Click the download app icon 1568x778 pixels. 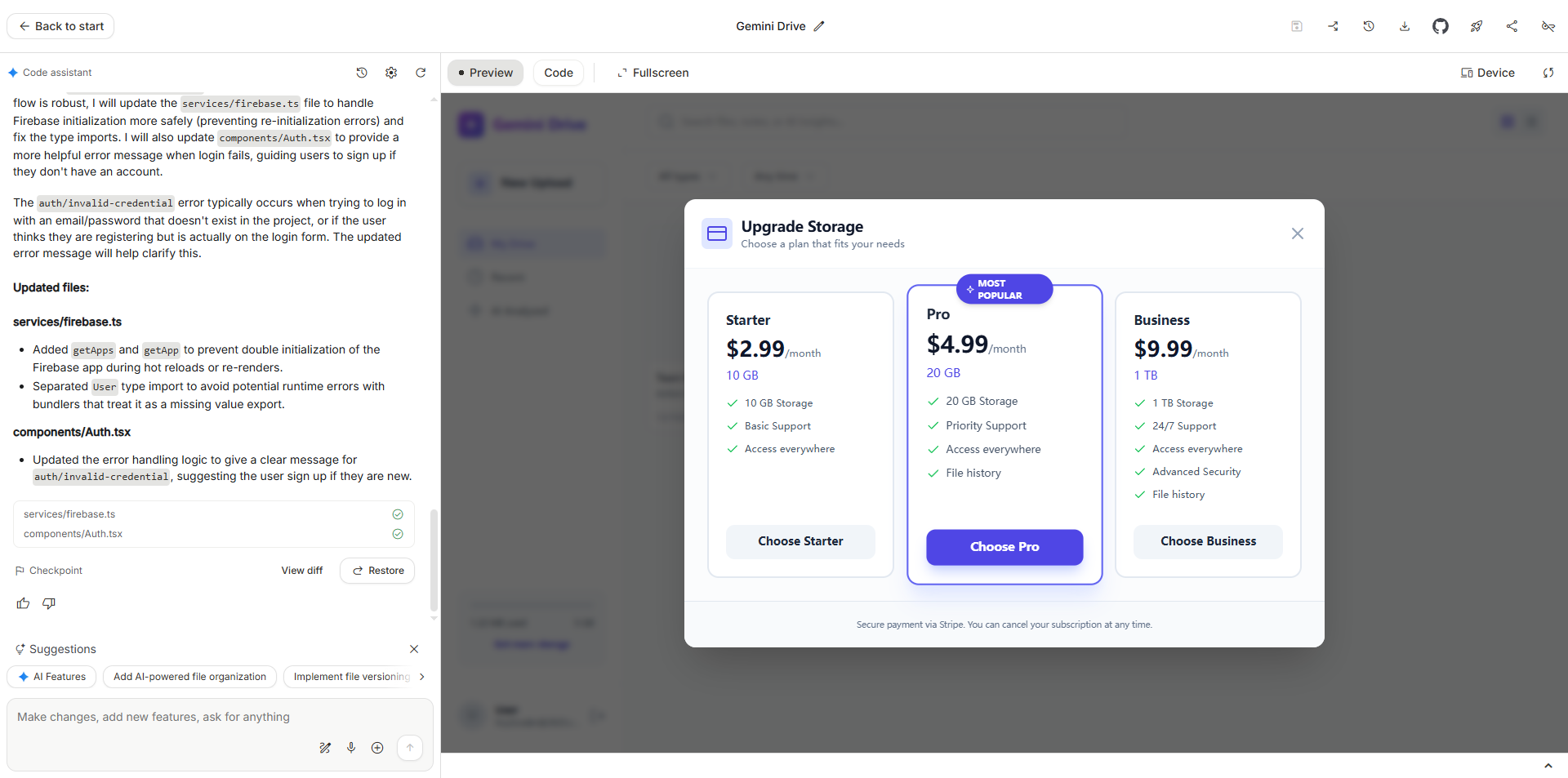point(1404,26)
